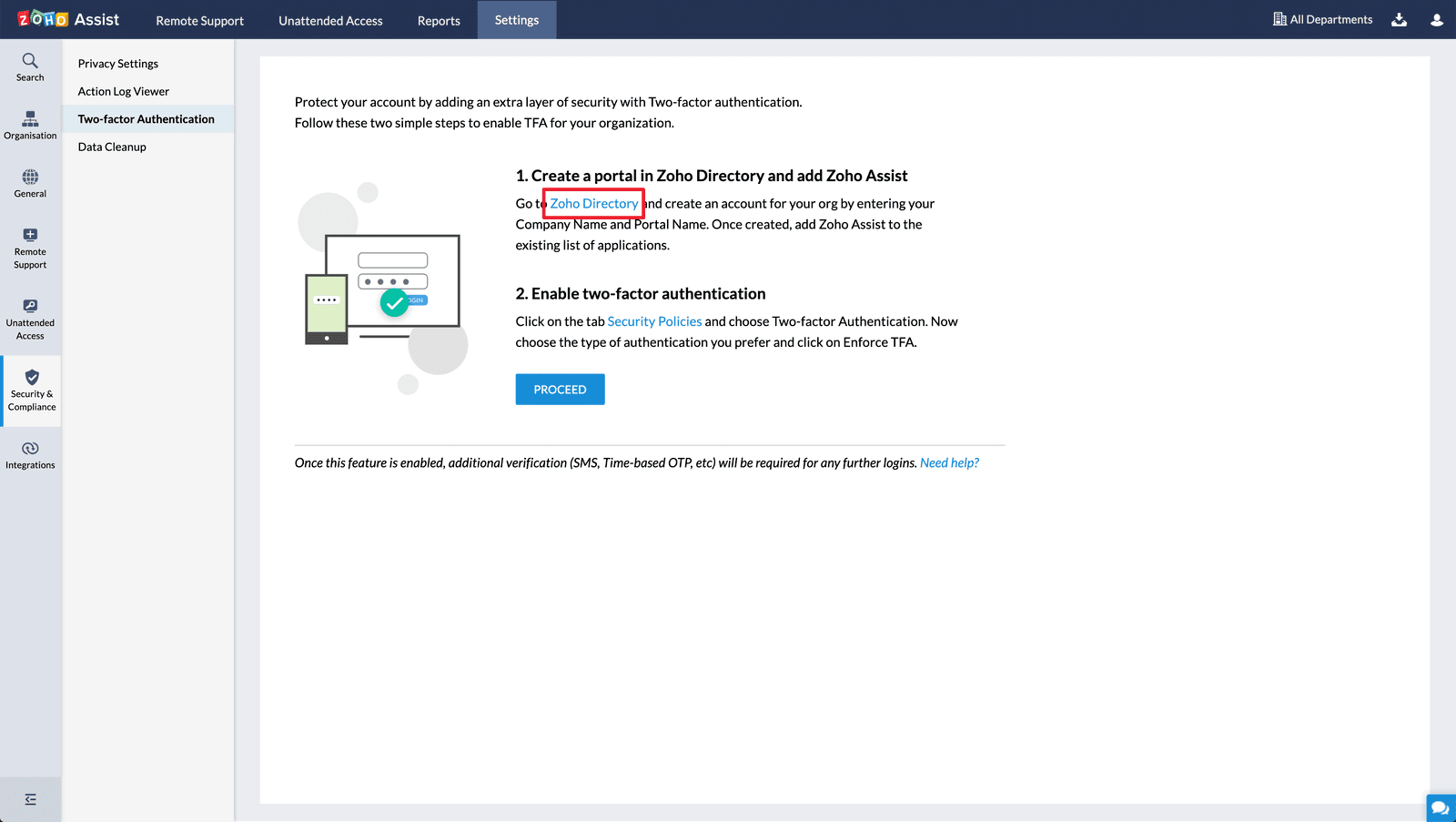Open the Search sidebar icon

point(30,67)
